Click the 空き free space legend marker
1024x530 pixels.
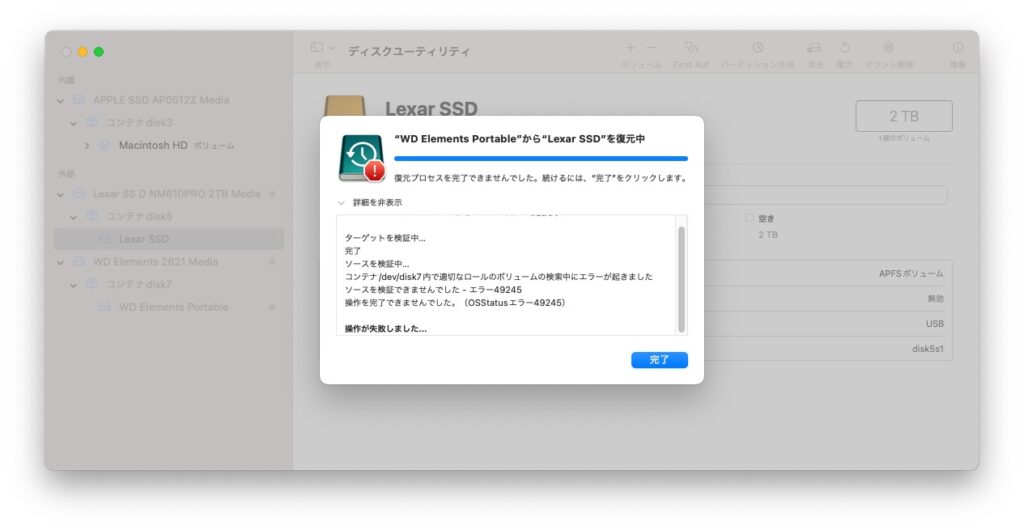pos(749,218)
